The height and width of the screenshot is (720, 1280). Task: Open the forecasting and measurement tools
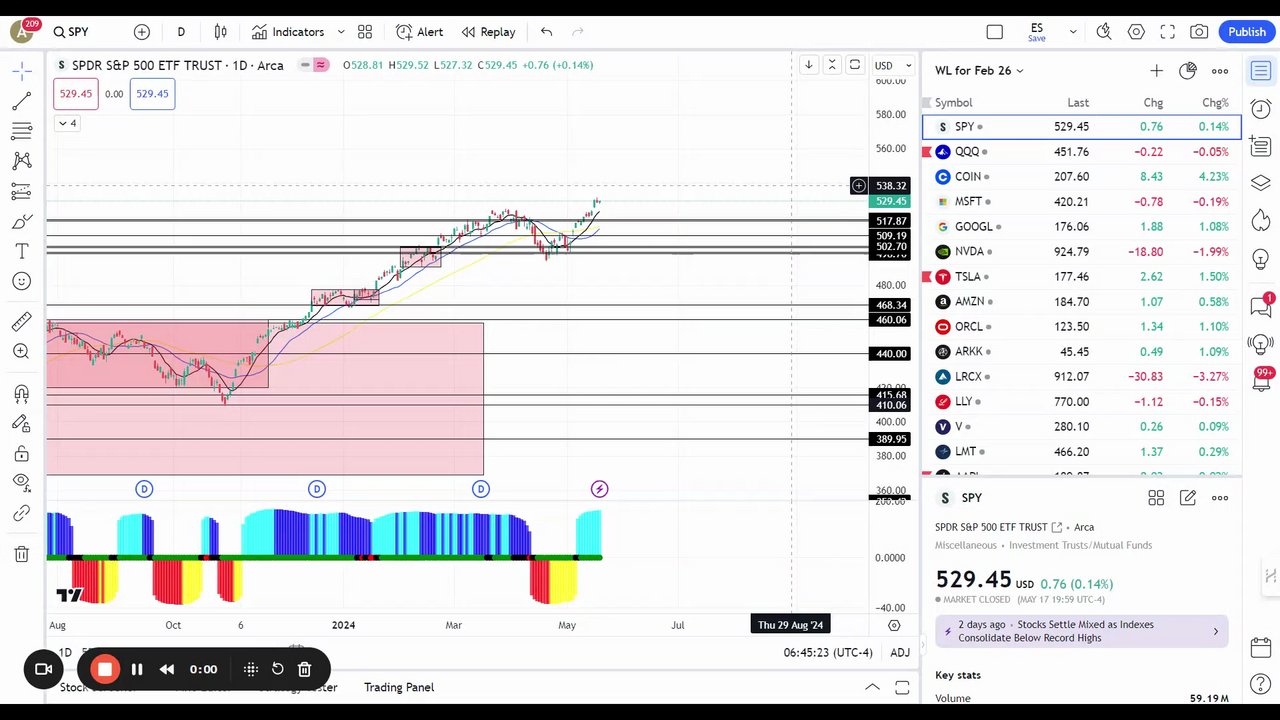pyautogui.click(x=21, y=191)
